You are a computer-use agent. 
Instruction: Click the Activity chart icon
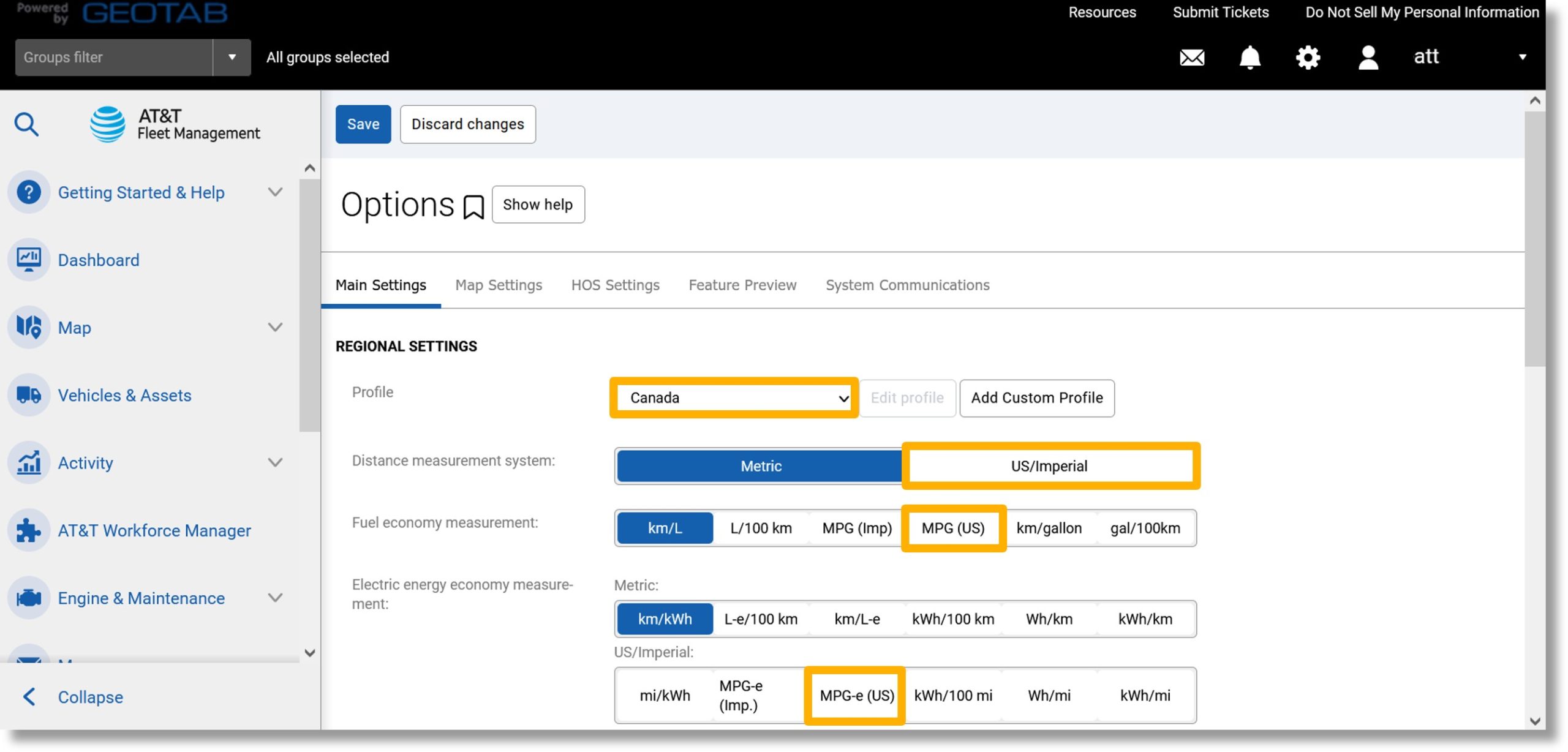(x=29, y=462)
